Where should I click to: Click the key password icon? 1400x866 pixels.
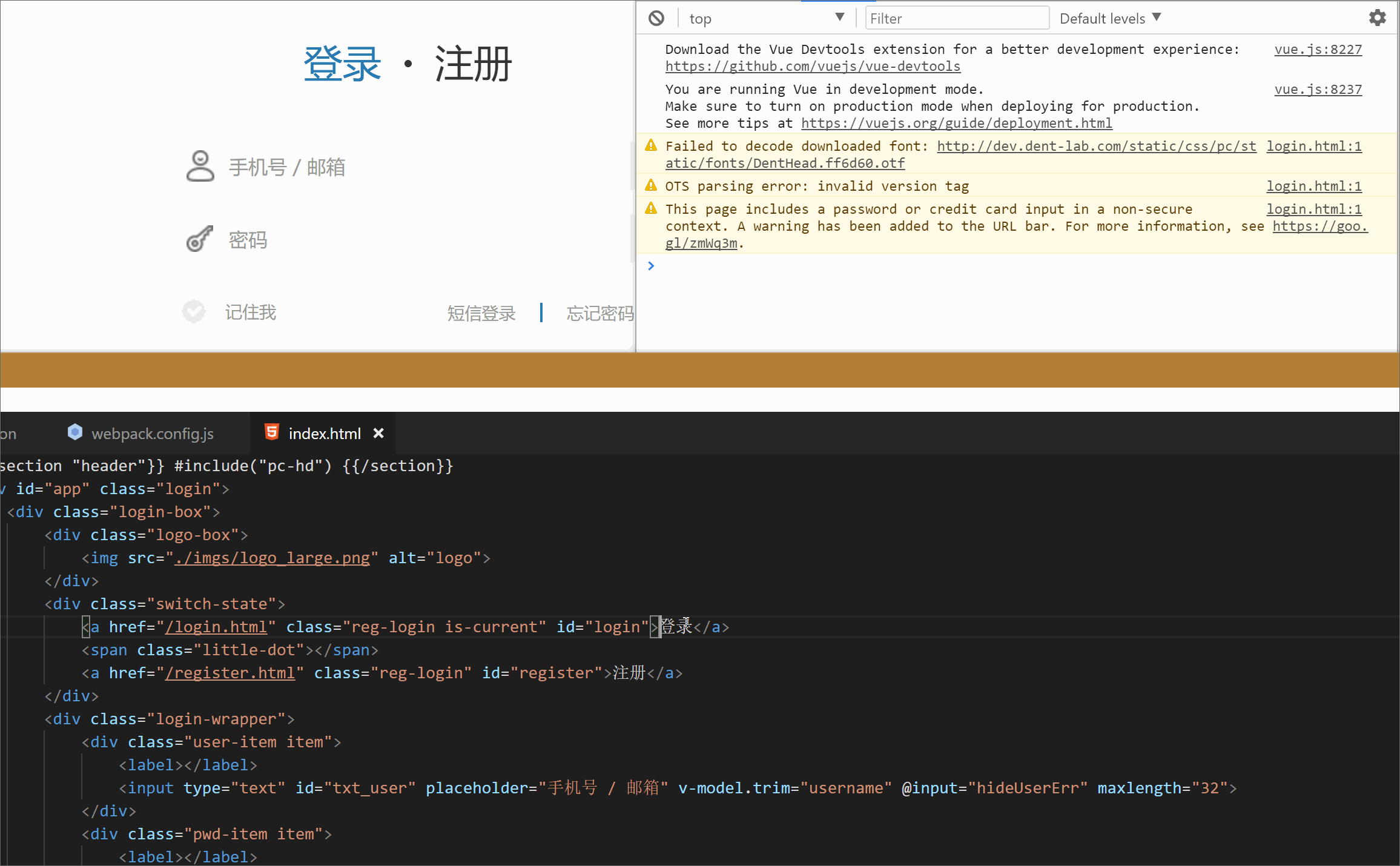(200, 239)
